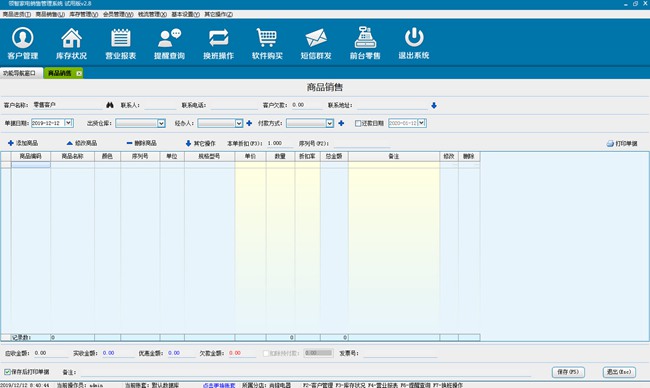Viewport: 650px width, 388px height.
Task: Open 客户管理 customer management icon
Action: click(x=22, y=43)
